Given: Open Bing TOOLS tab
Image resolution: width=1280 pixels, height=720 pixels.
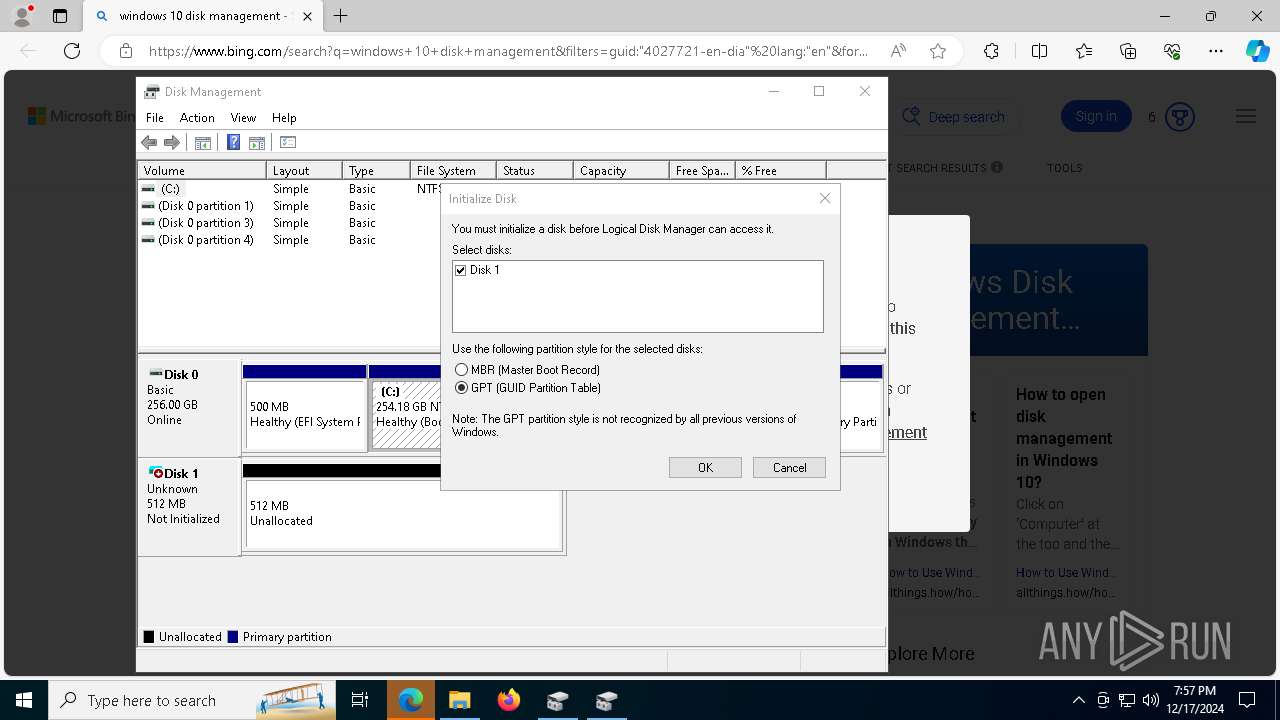Looking at the screenshot, I should coord(1064,168).
